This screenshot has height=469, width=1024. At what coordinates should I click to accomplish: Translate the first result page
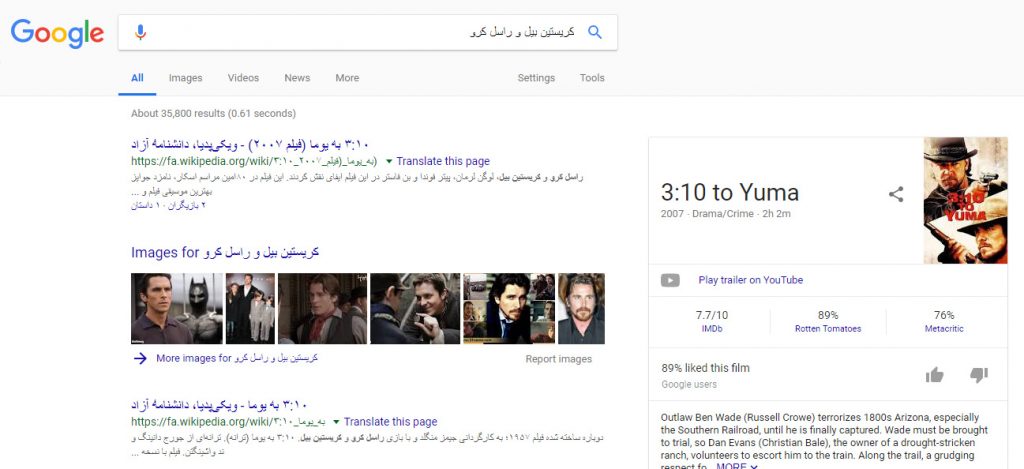(443, 161)
